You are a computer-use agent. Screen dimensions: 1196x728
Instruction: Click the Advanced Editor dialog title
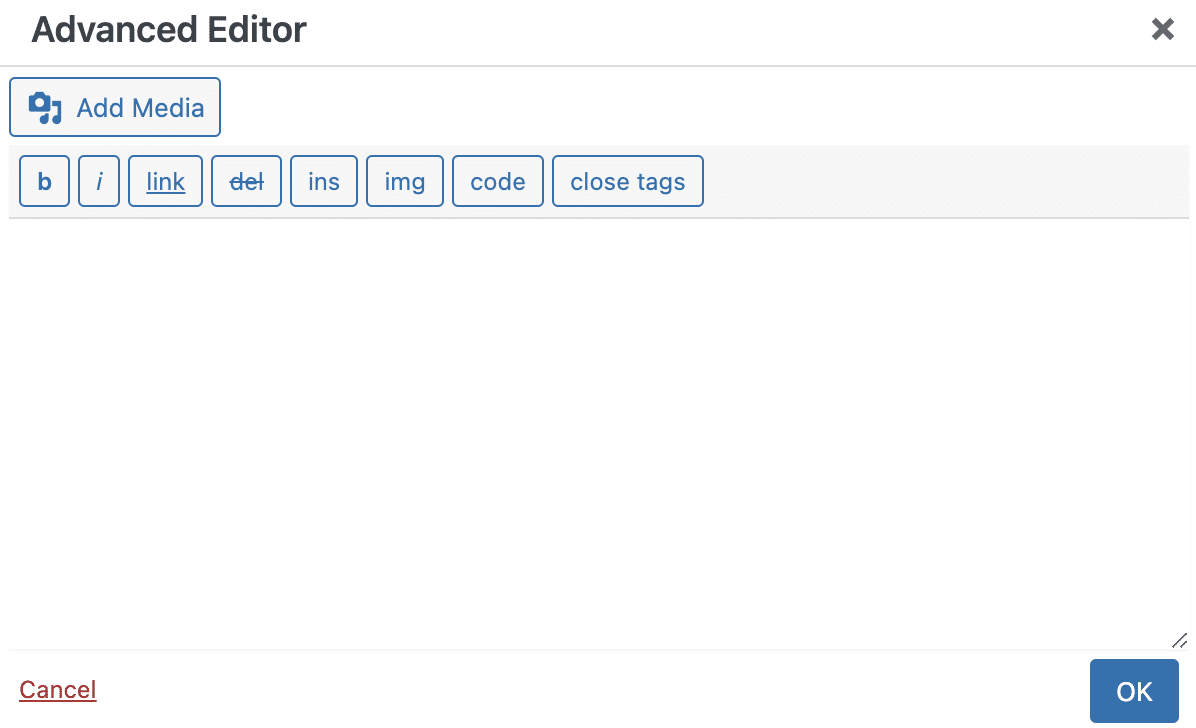click(169, 30)
